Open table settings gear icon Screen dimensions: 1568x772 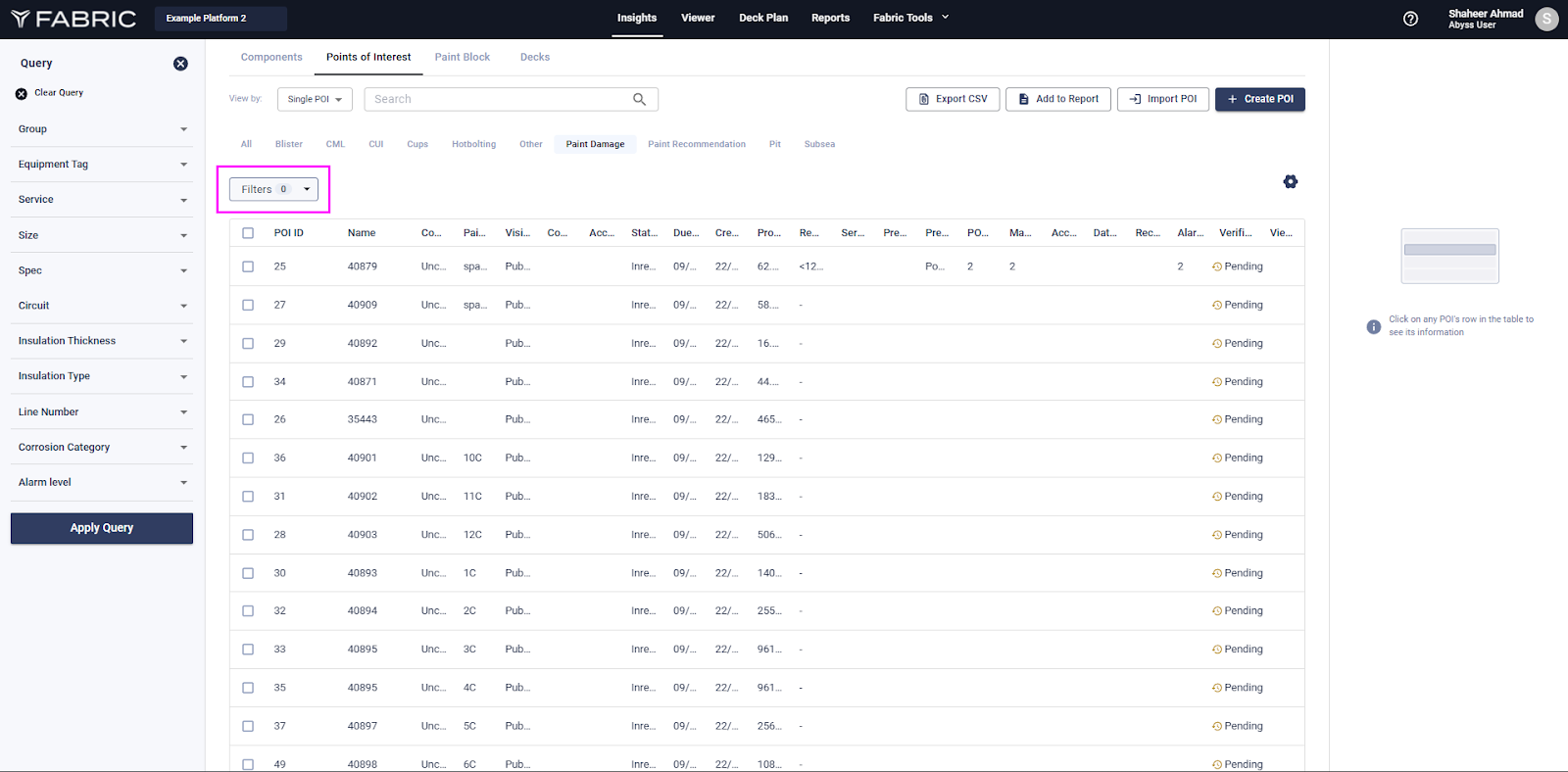1291,181
